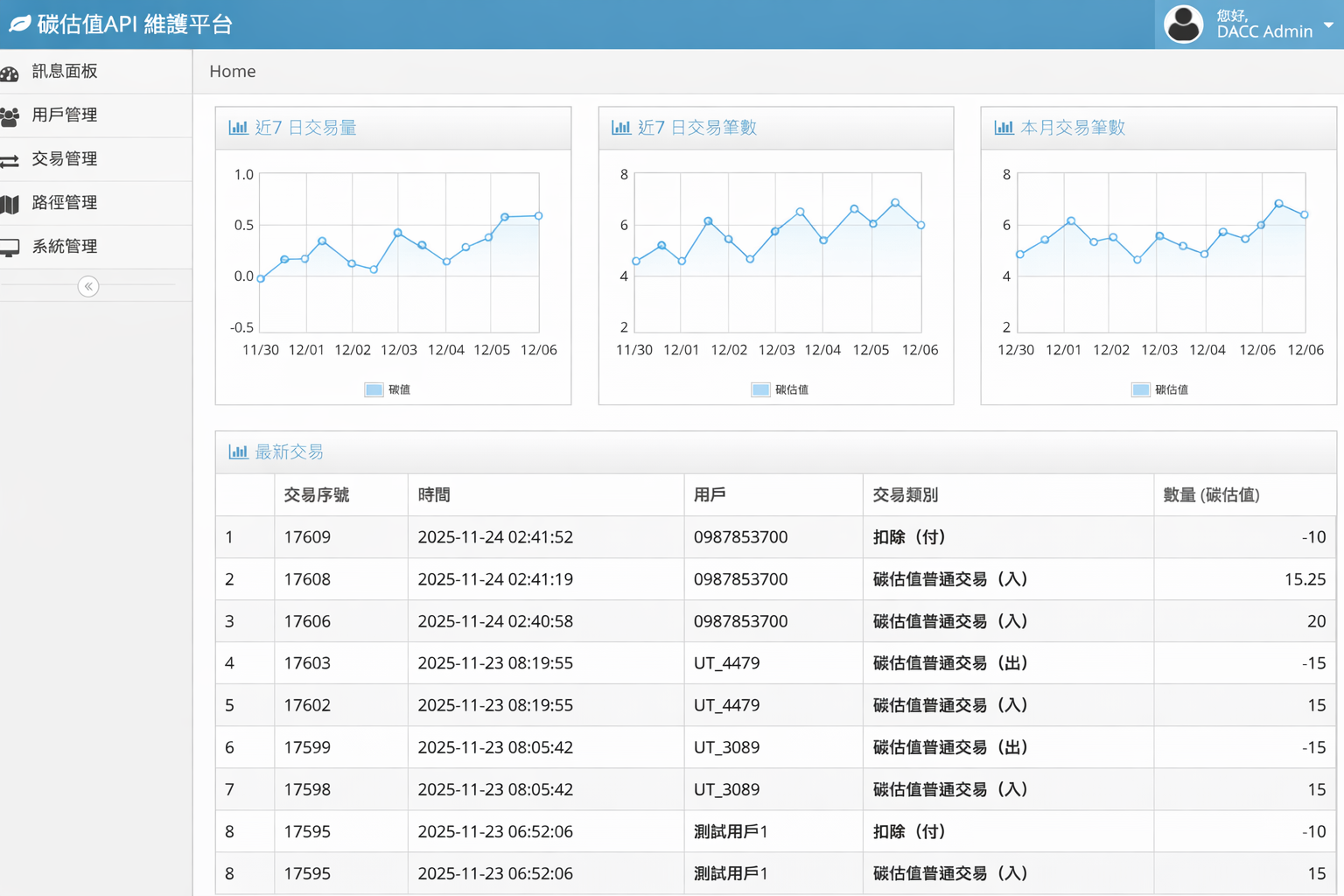This screenshot has width=1344, height=896.
Task: Click the leaf logo icon in header
Action: pos(19,24)
